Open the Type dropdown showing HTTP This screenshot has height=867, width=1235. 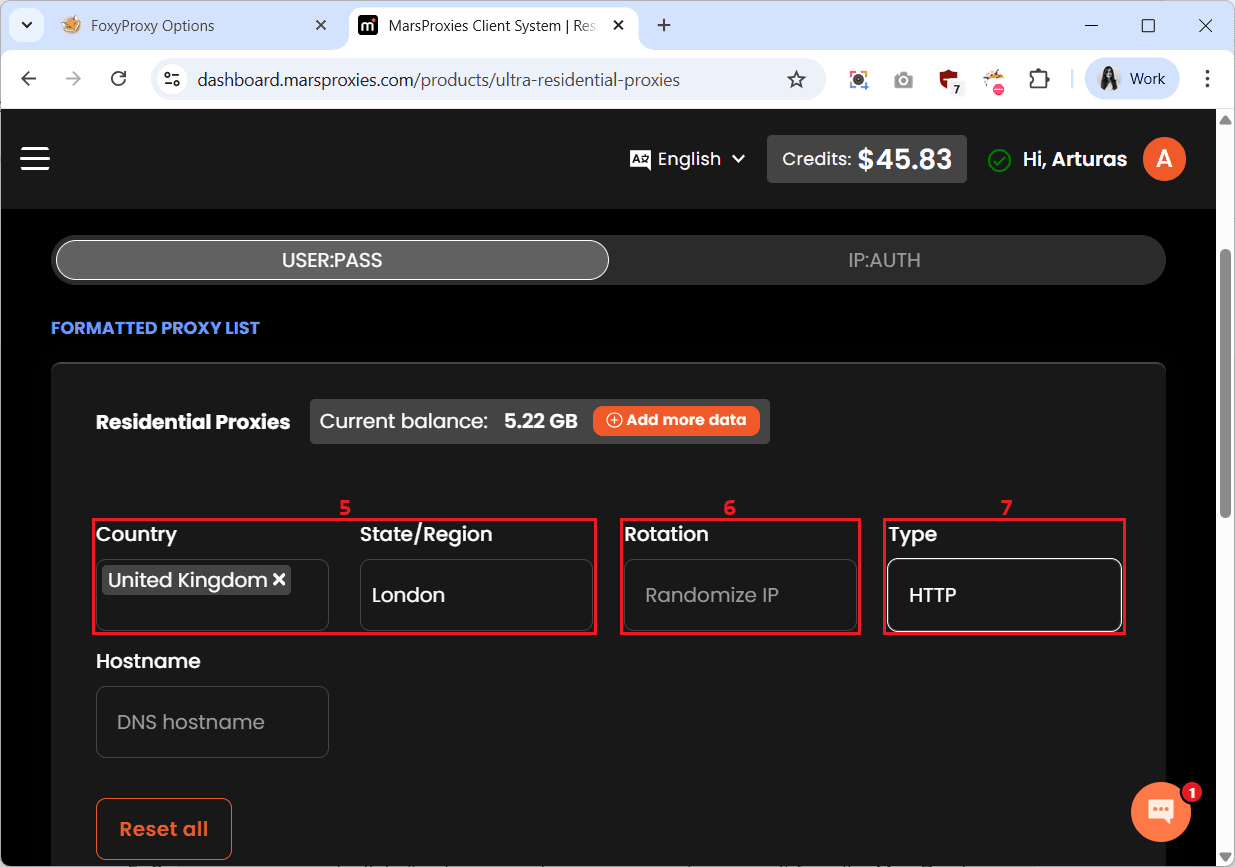pyautogui.click(x=1004, y=595)
